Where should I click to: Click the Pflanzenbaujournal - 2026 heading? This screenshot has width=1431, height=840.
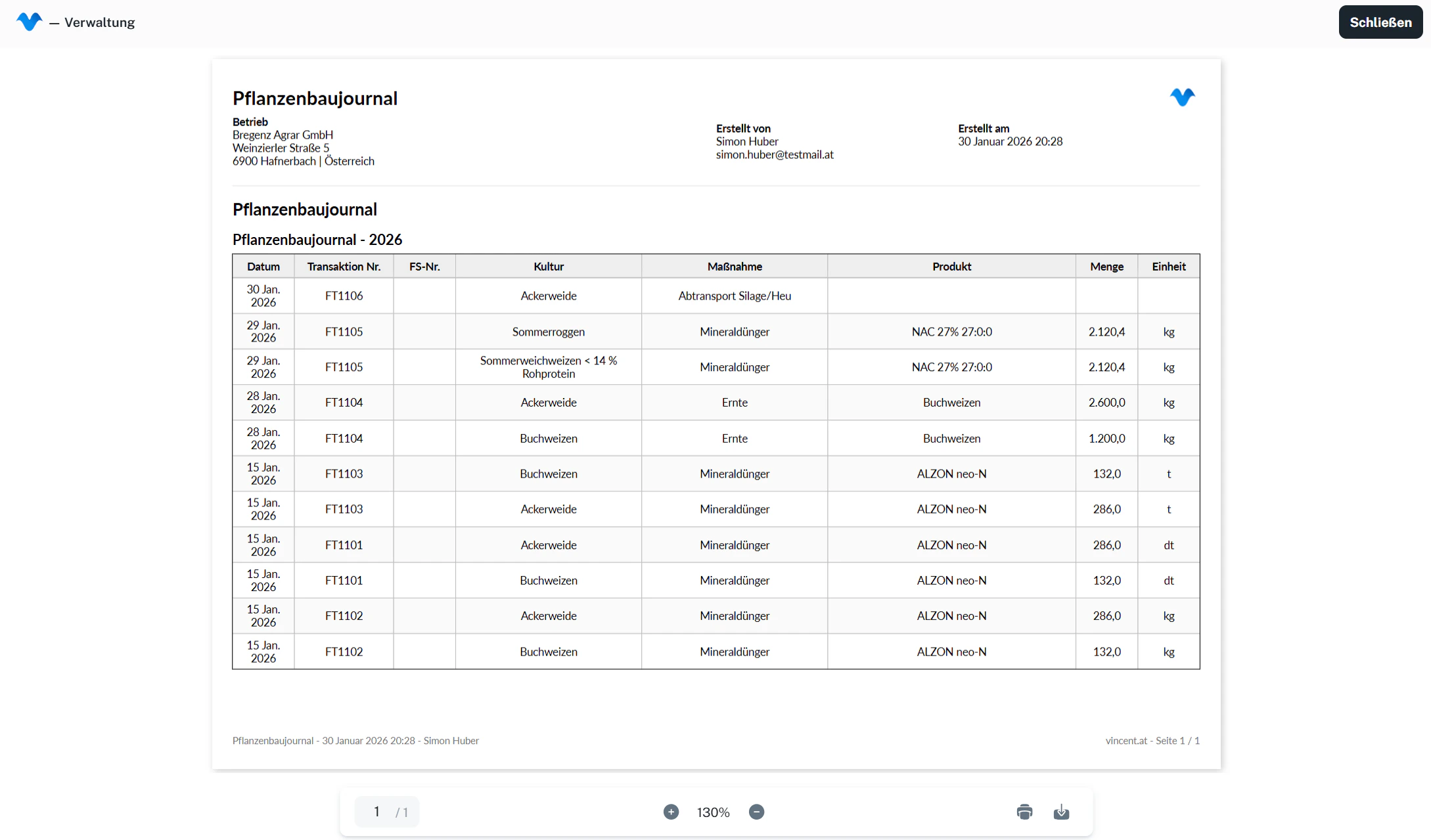click(317, 239)
